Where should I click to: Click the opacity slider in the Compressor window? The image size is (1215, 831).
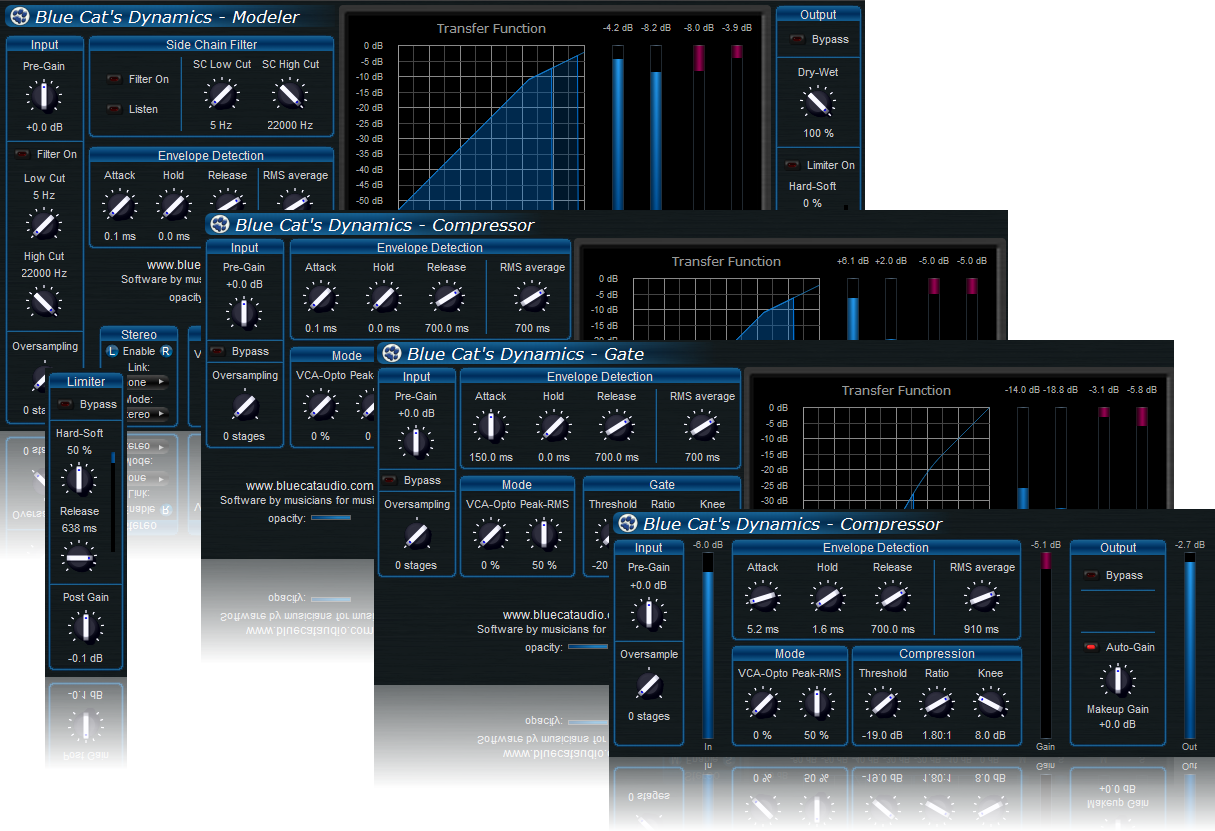[x=331, y=517]
